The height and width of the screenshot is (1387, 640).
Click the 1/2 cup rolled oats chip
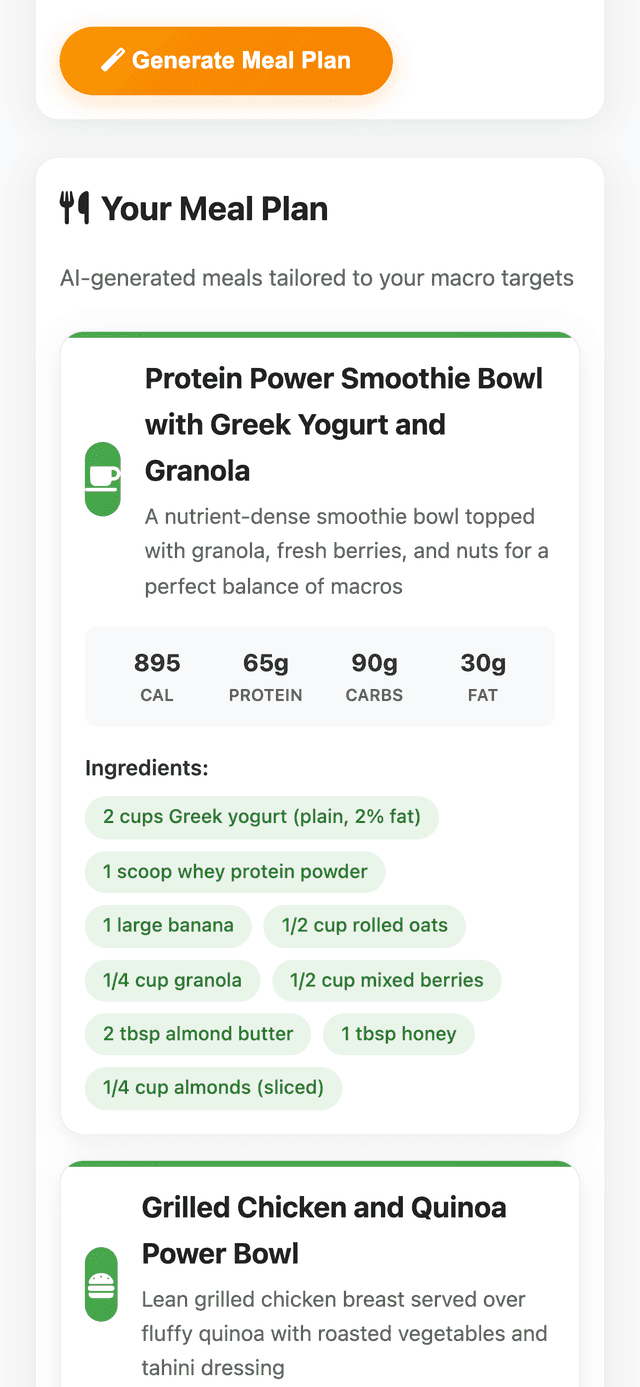(364, 926)
